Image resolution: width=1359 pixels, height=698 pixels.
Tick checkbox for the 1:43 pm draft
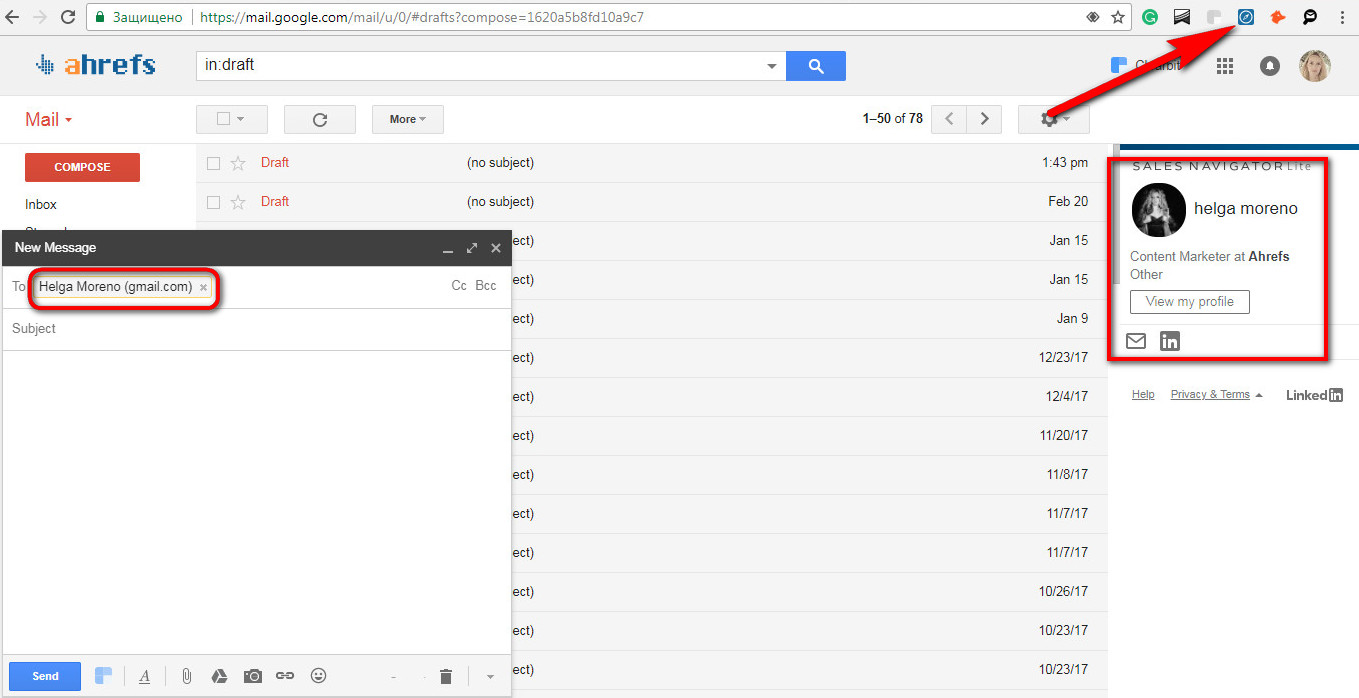click(x=213, y=163)
